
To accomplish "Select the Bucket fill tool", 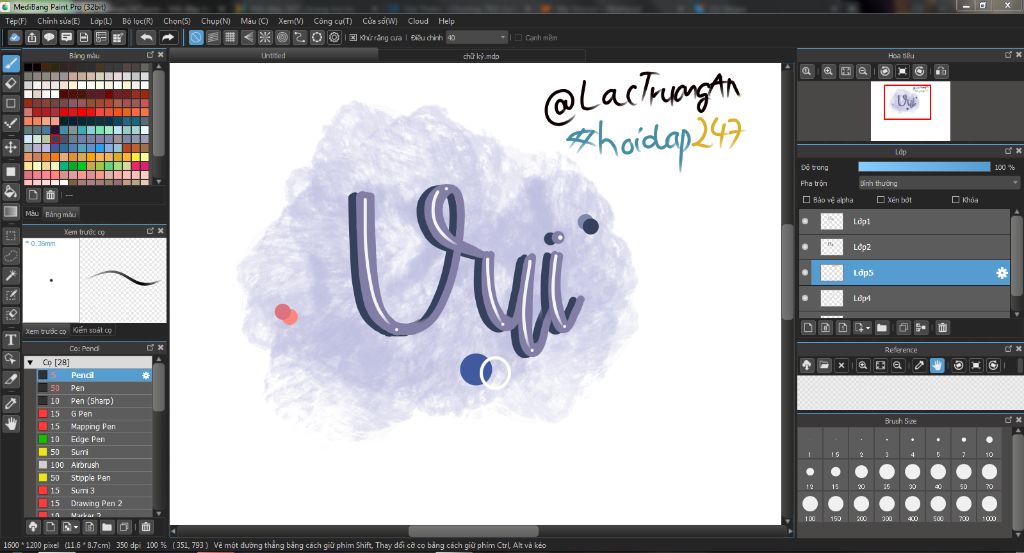I will 11,191.
